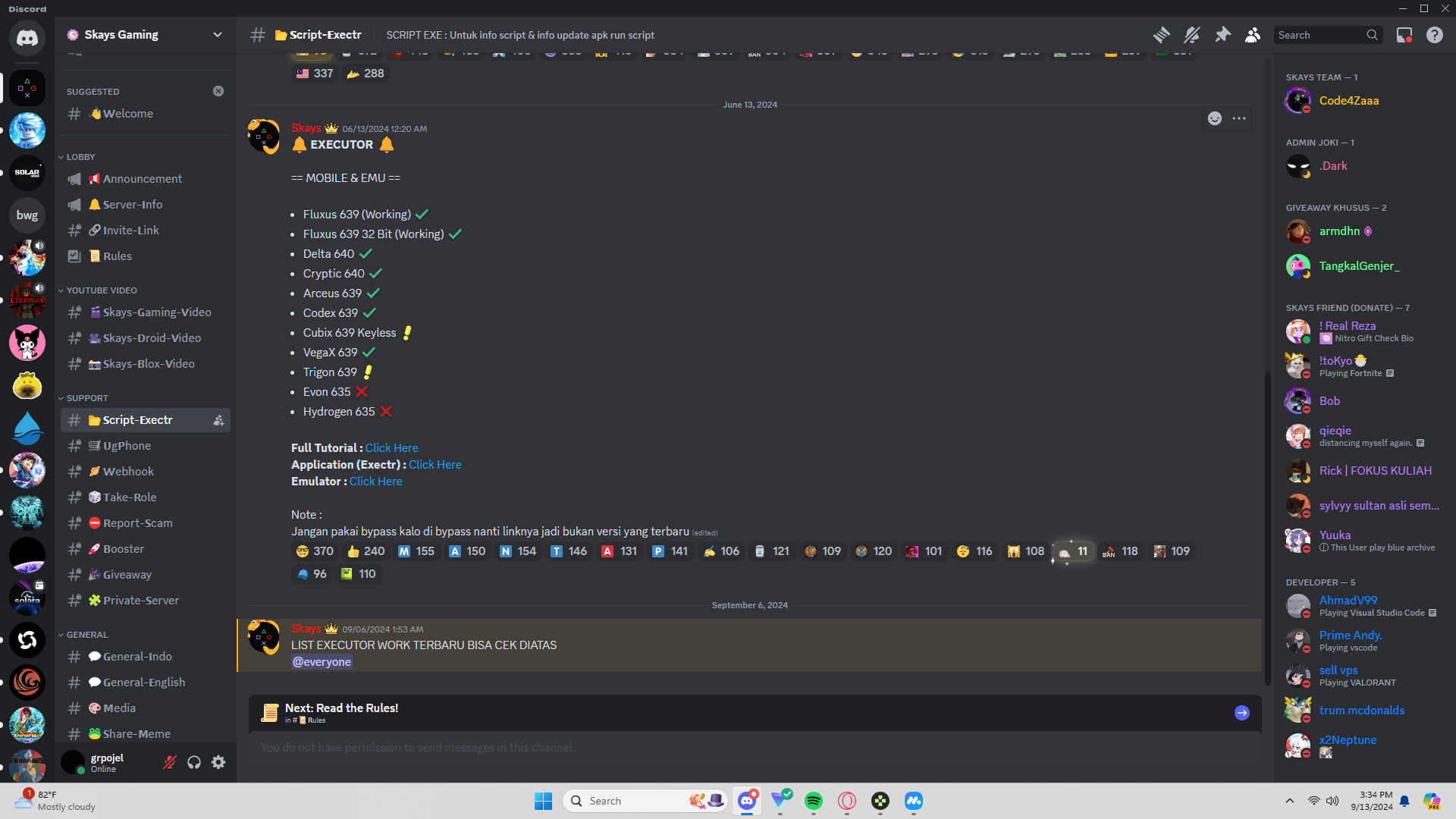Toggle the N reaction with 154
This screenshot has height=819, width=1456.
tap(518, 551)
